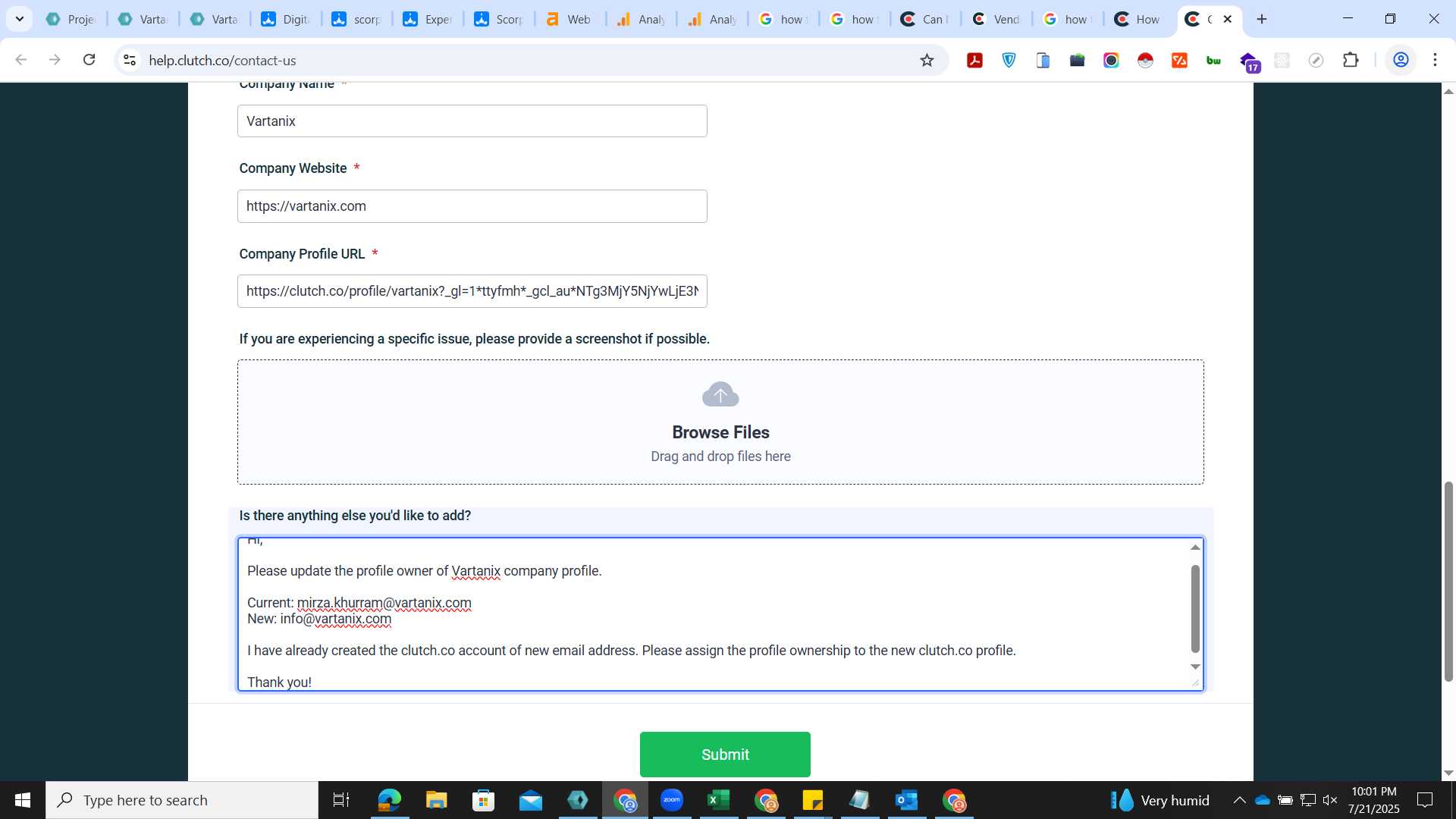Open the notification center icon
This screenshot has width=1456, height=819.
click(1426, 800)
